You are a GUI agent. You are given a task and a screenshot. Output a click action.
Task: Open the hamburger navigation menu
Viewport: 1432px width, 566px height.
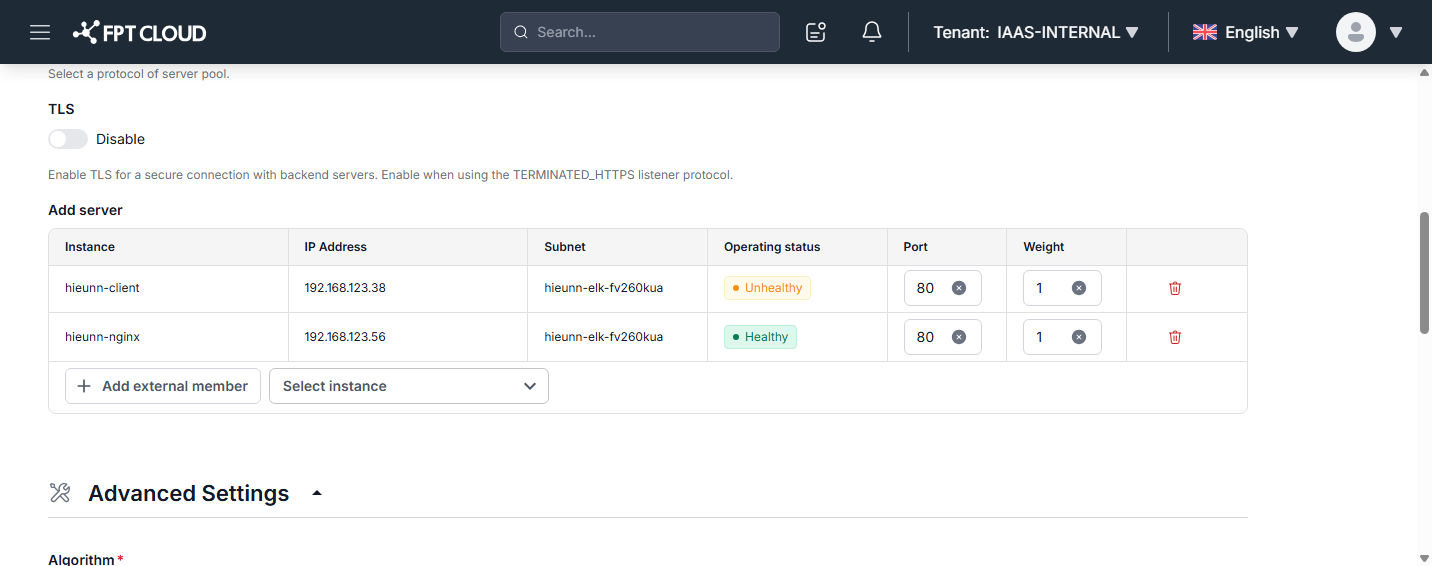(40, 32)
